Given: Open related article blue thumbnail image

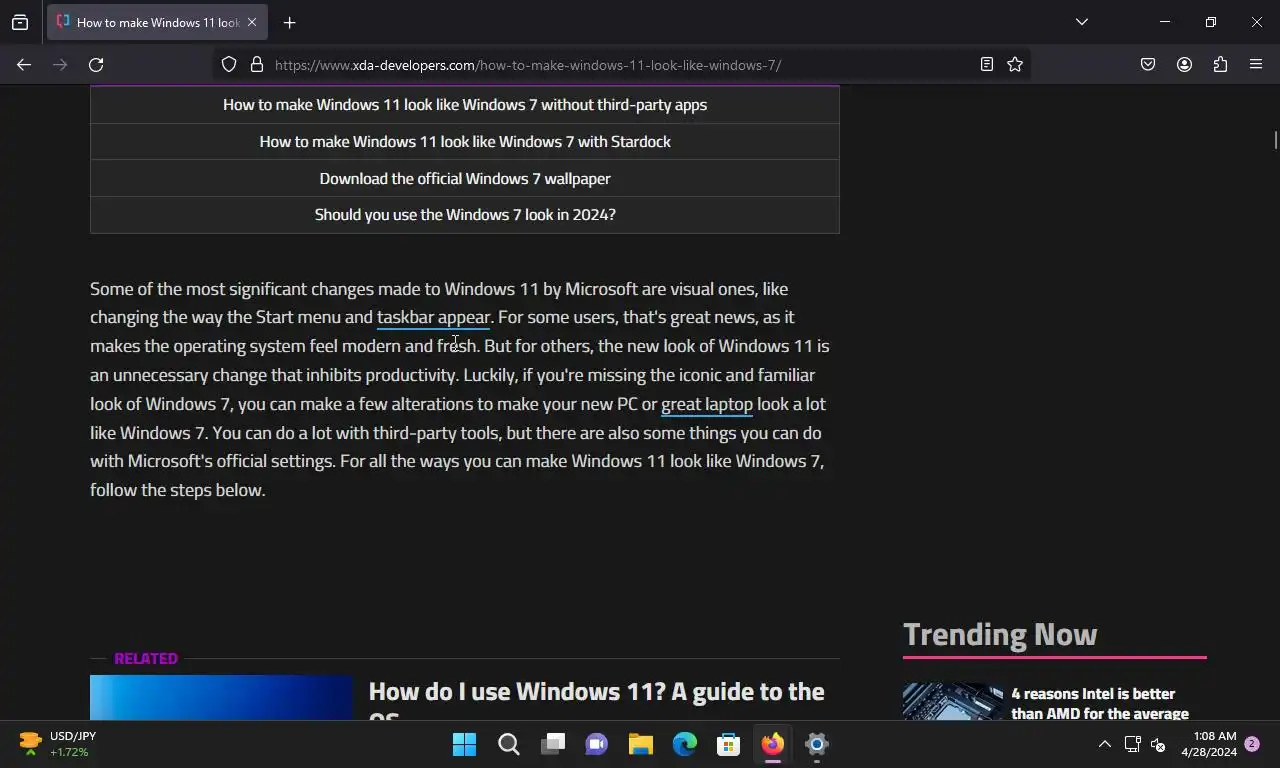Looking at the screenshot, I should (221, 698).
